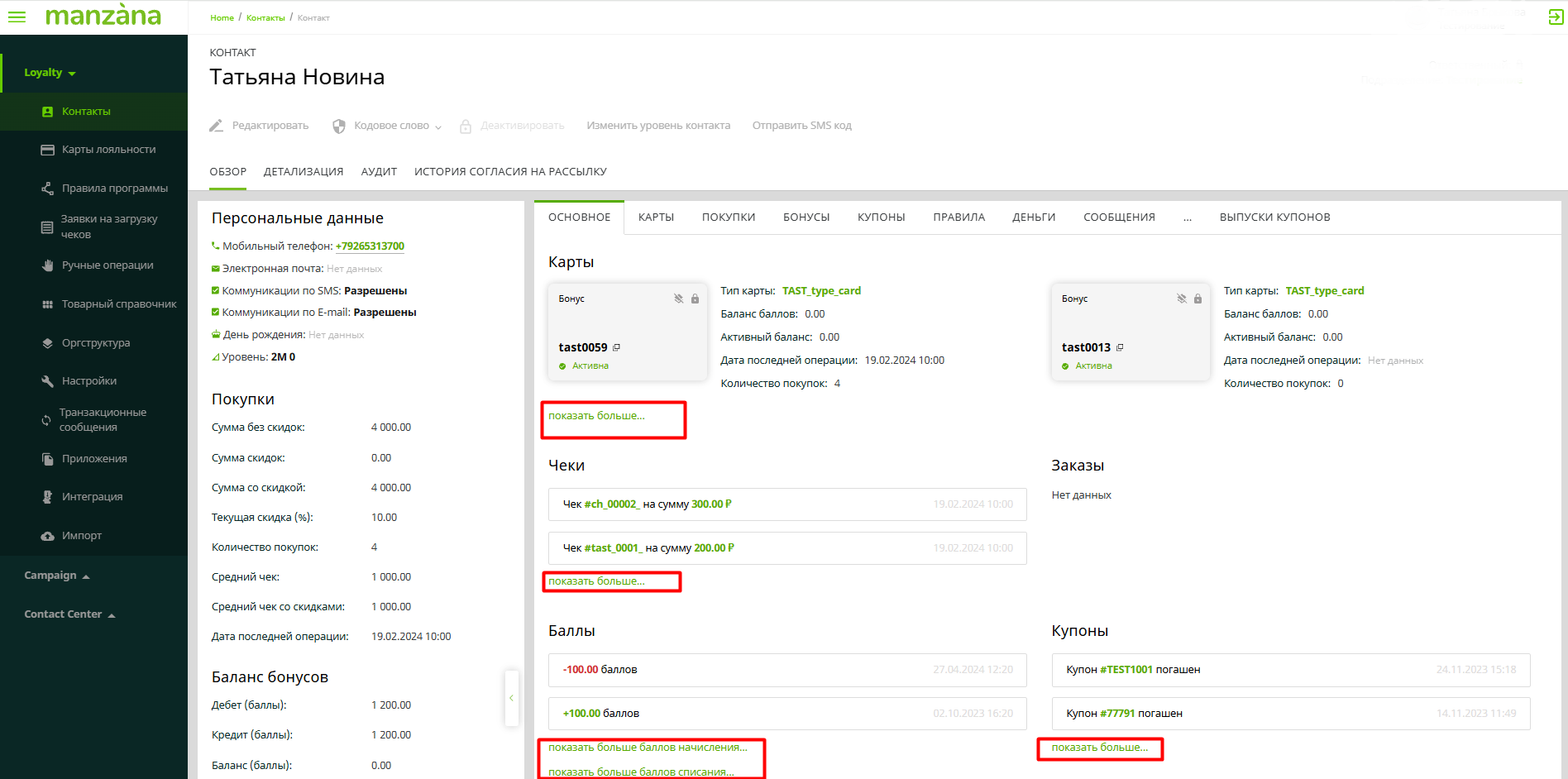The image size is (1568, 779).
Task: Open the ПОКУПКИ tab
Action: pos(728,217)
